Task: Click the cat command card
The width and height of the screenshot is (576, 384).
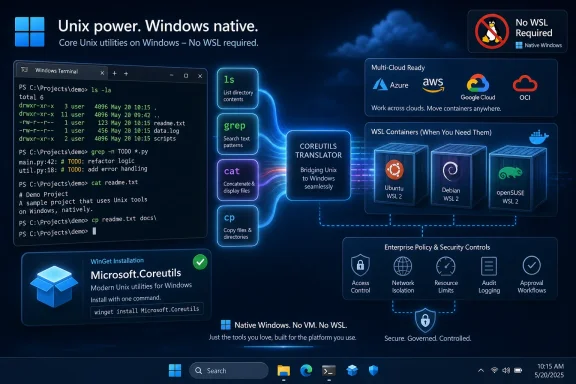Action: point(237,180)
